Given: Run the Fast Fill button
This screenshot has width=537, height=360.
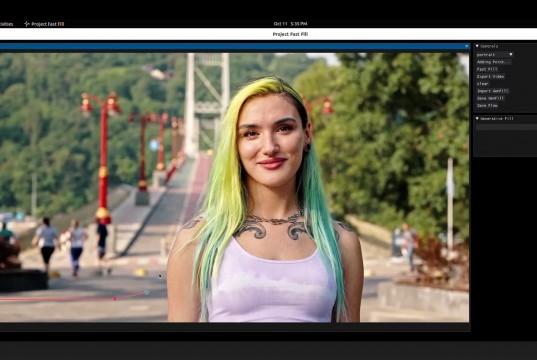Looking at the screenshot, I should coord(487,69).
